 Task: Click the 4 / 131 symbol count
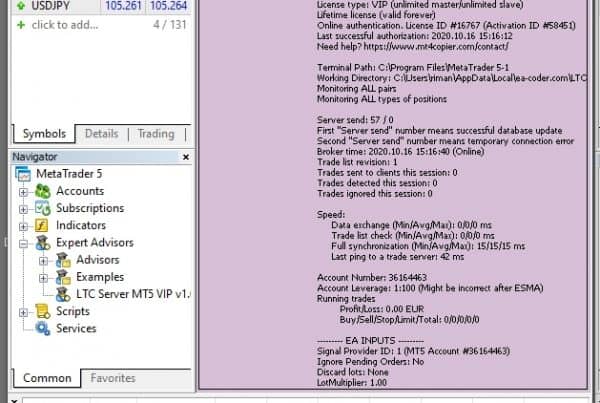pos(170,25)
